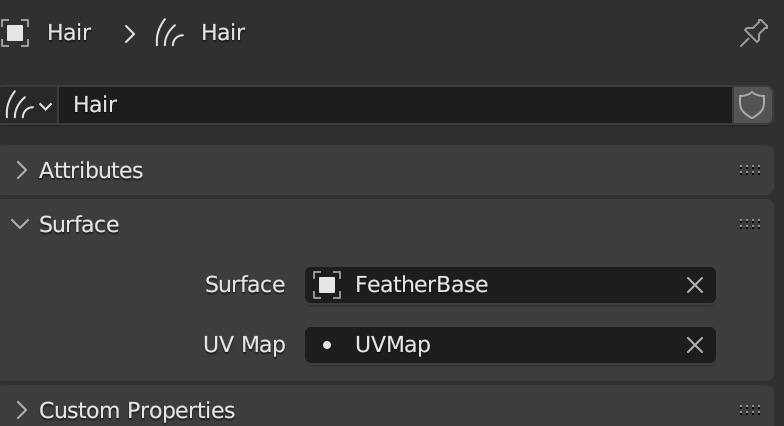Click the Custom Properties drag grip icon
Viewport: 784px width, 426px height.
pos(750,410)
